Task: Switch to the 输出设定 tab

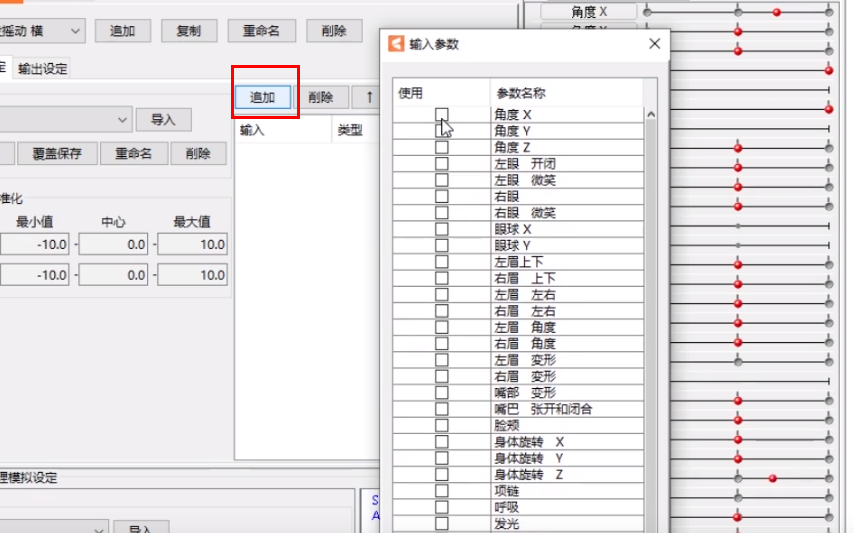Action: 42,69
